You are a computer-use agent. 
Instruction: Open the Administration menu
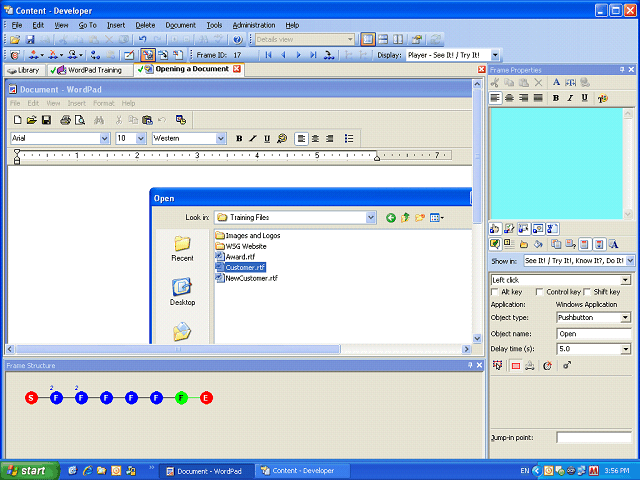[254, 25]
